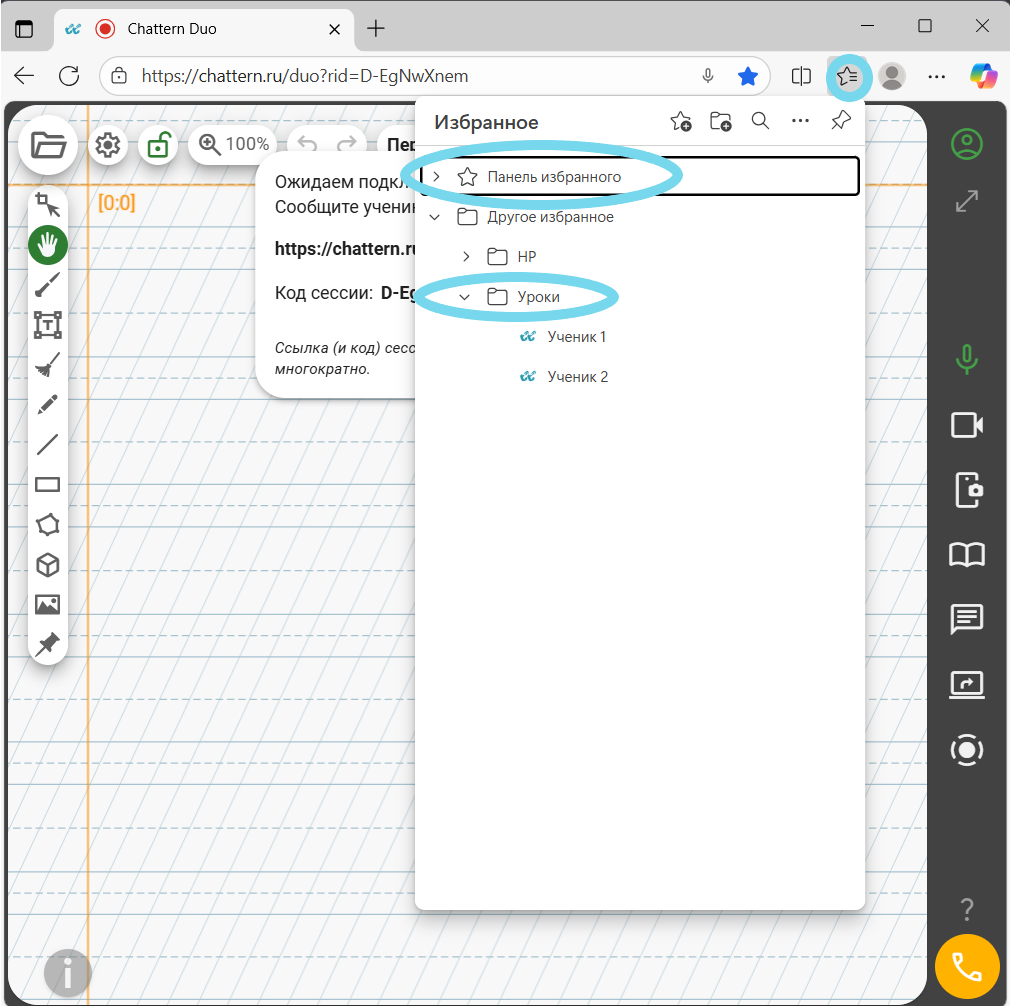
Task: Open the 100% zoom control
Action: (234, 145)
